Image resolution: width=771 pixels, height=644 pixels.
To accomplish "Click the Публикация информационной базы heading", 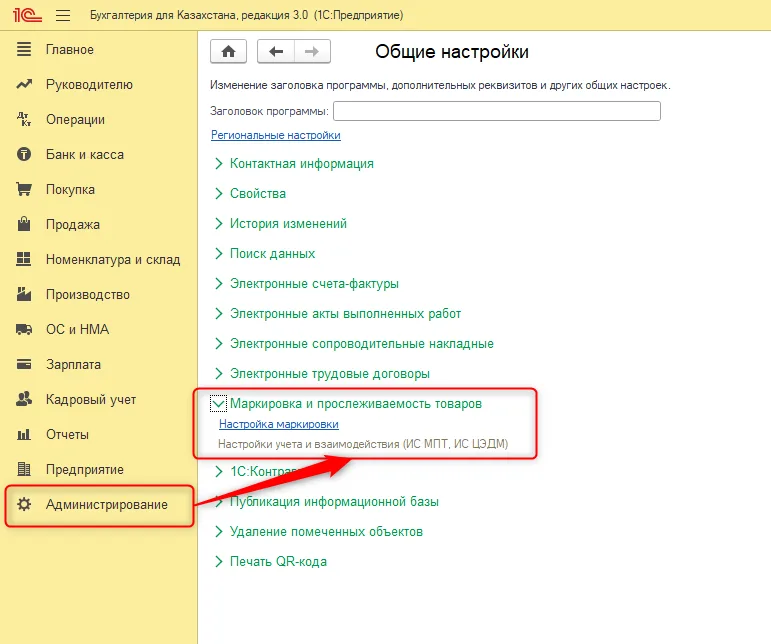I will [x=334, y=501].
